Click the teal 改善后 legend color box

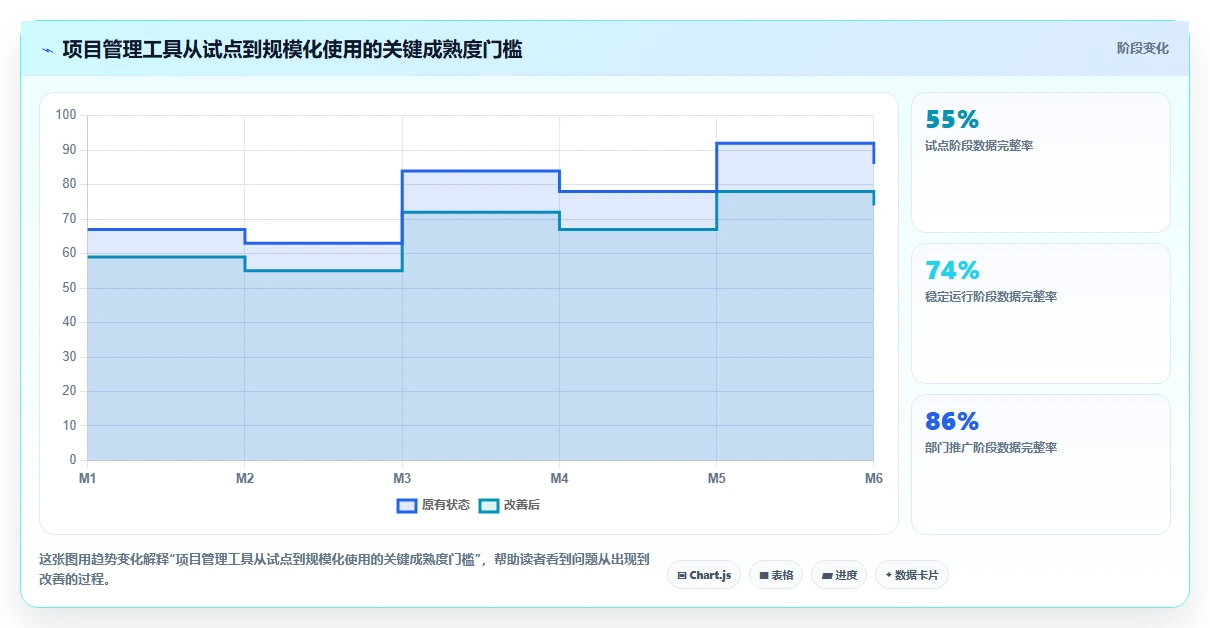pyautogui.click(x=489, y=505)
